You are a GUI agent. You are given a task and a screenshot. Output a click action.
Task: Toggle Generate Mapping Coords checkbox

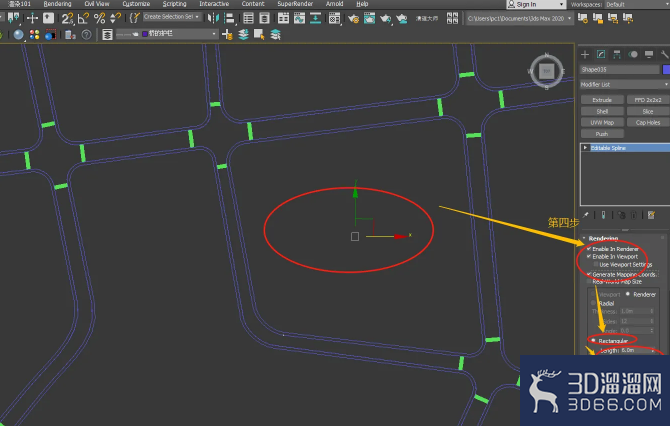589,274
